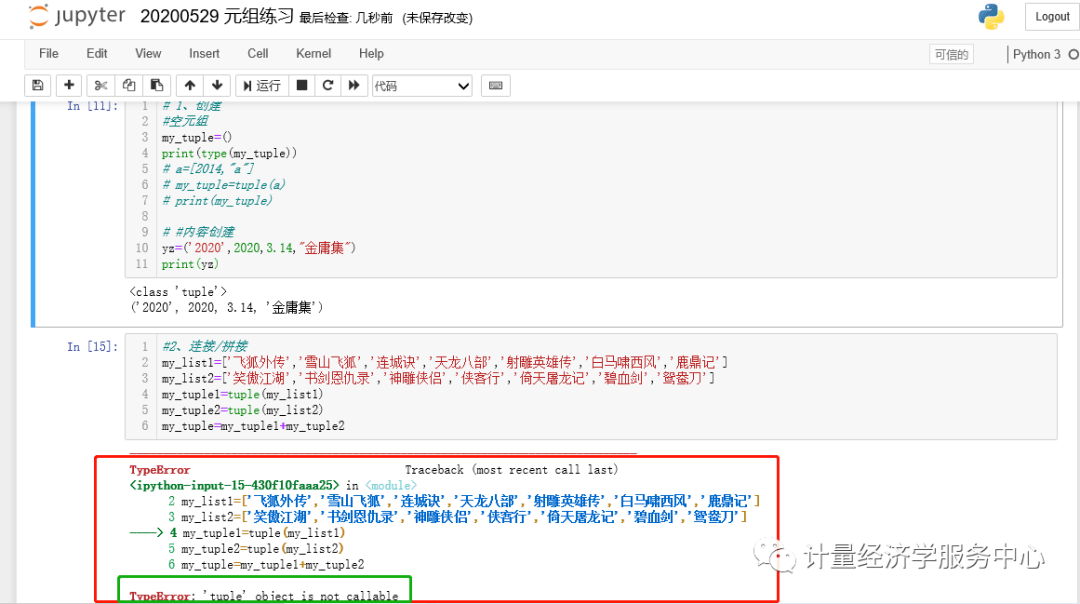This screenshot has height=604, width=1080.
Task: Copy the selected cell using copy icon
Action: [x=128, y=86]
